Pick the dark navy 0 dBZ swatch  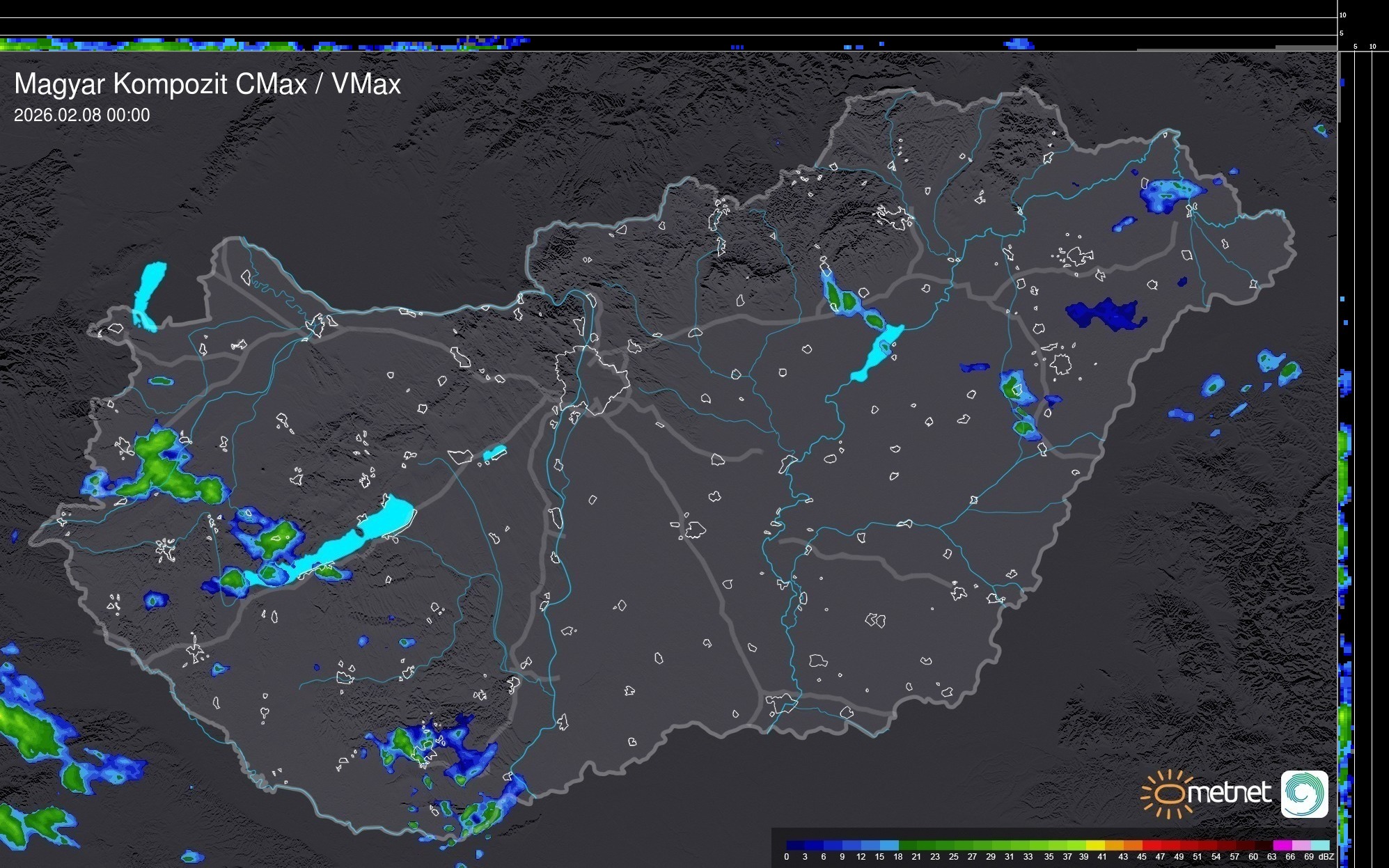click(x=796, y=845)
